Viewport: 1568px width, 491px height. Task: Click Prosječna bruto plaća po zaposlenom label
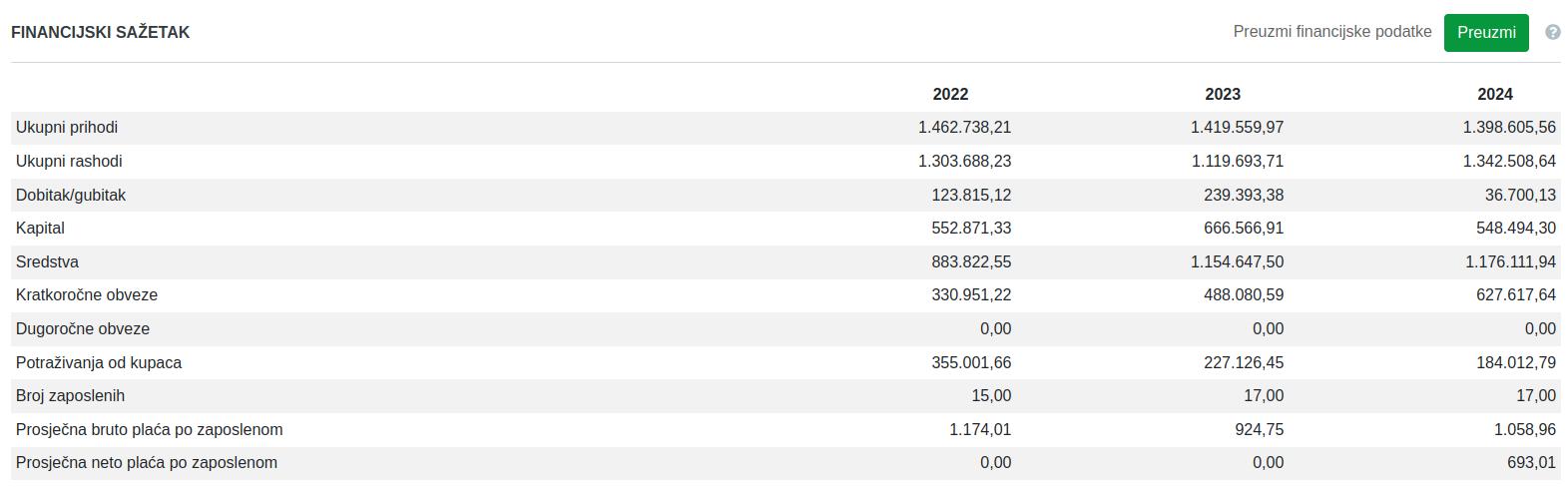(150, 430)
